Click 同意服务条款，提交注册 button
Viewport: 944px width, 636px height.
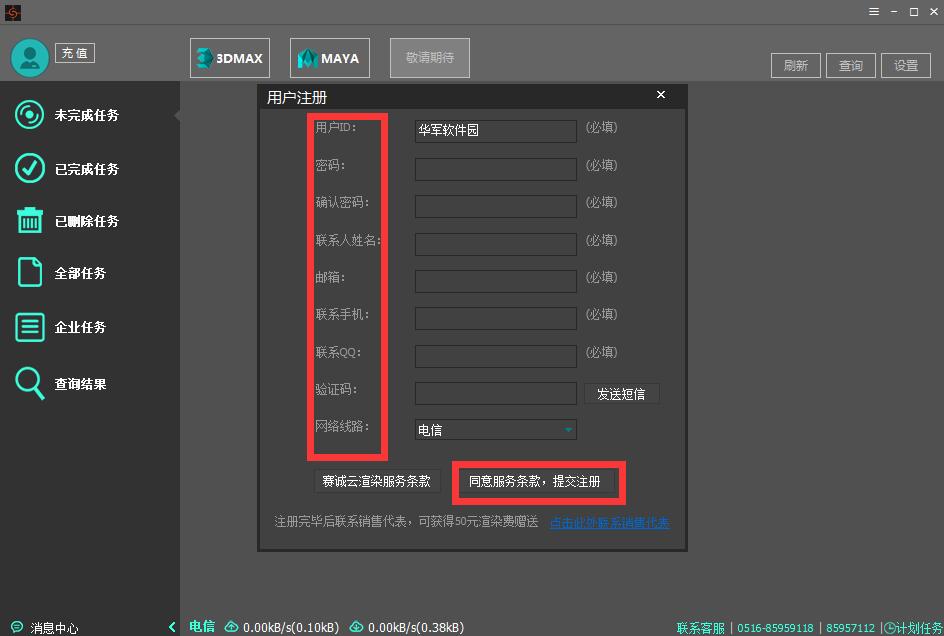pyautogui.click(x=535, y=481)
